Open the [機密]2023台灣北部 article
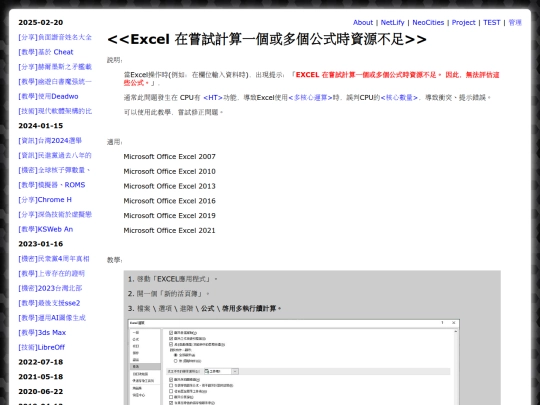This screenshot has width=540, height=405. [x=50, y=288]
